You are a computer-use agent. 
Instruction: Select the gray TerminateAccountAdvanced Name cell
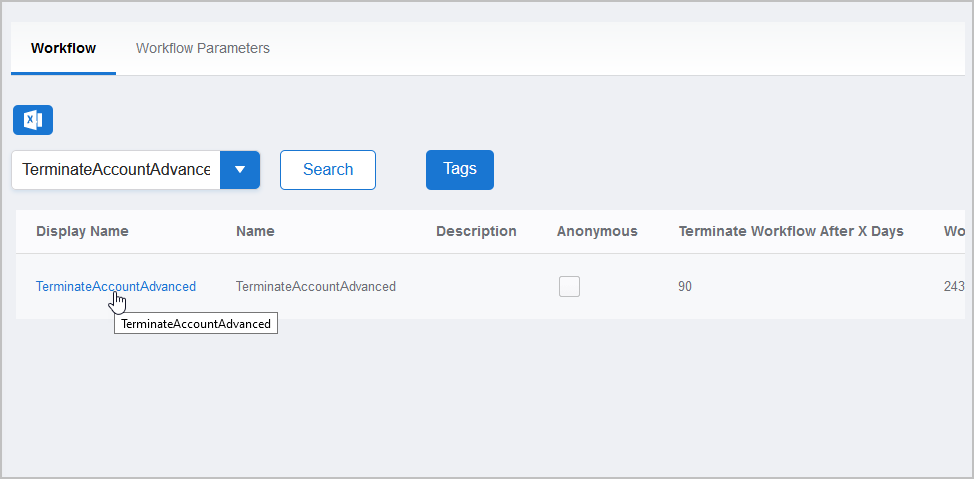(315, 286)
